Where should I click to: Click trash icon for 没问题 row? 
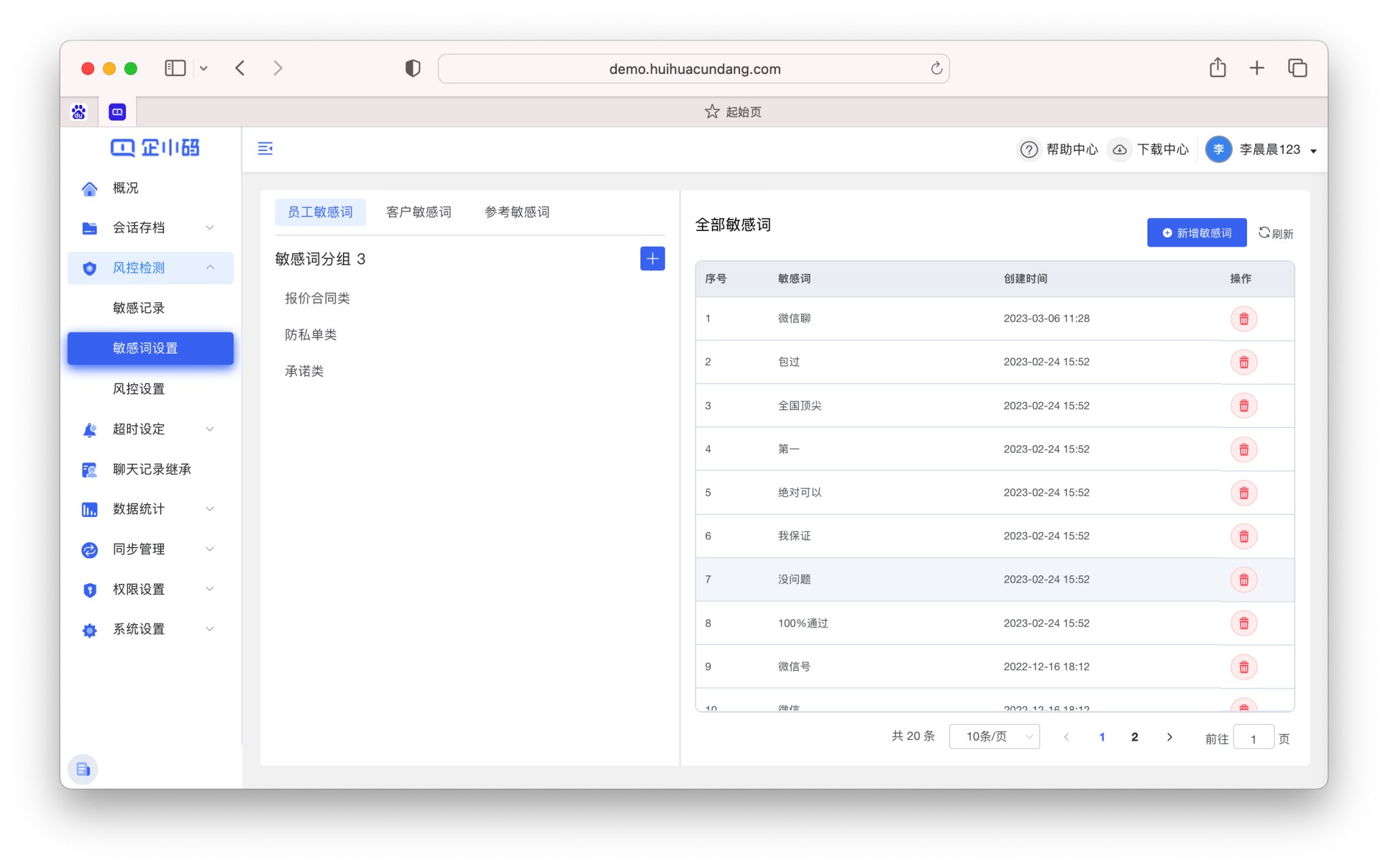point(1243,579)
